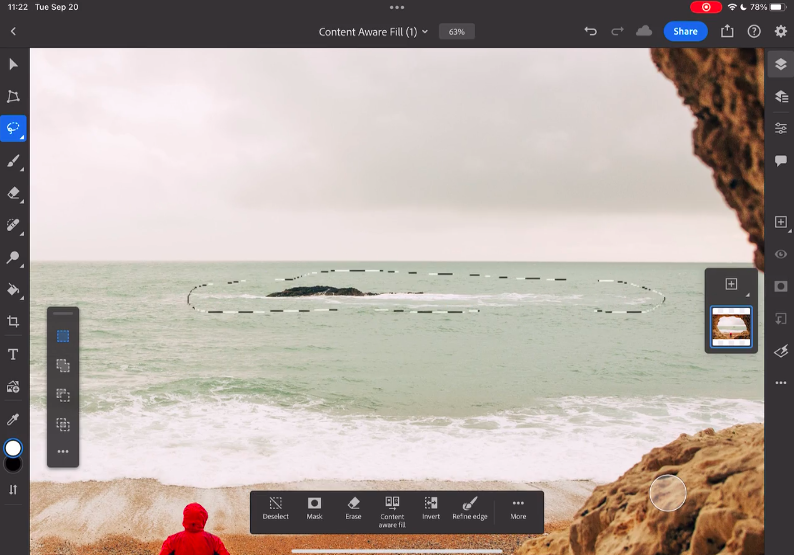Screen dimensions: 794x555
Task: Select the Crop tool
Action: point(14,322)
